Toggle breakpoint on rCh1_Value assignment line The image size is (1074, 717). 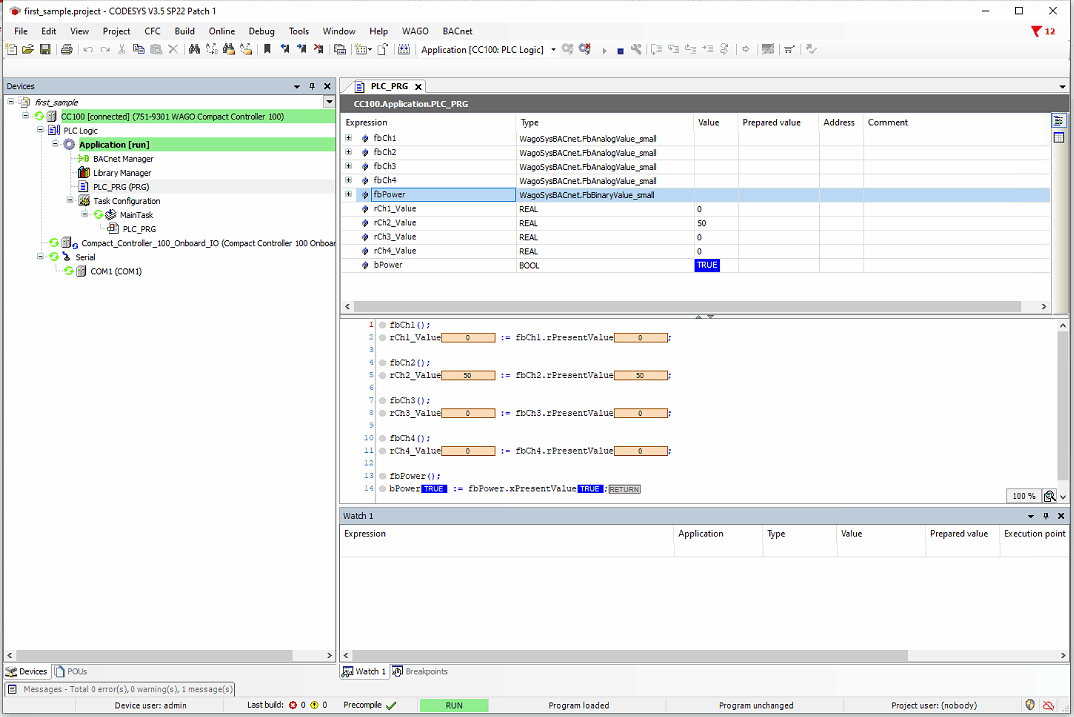coord(382,338)
